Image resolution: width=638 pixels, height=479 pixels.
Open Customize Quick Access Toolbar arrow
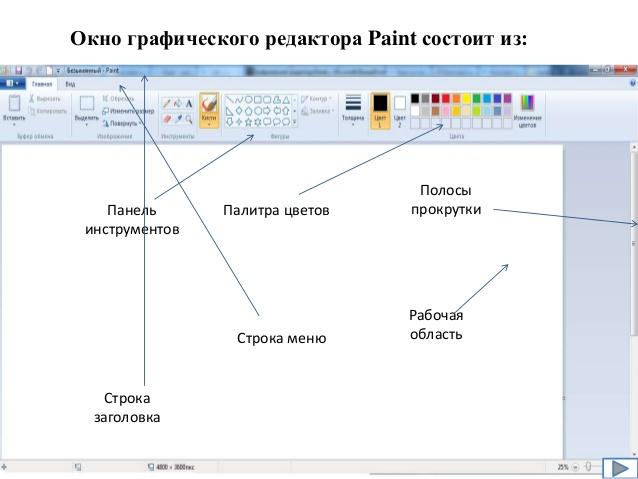(x=58, y=70)
